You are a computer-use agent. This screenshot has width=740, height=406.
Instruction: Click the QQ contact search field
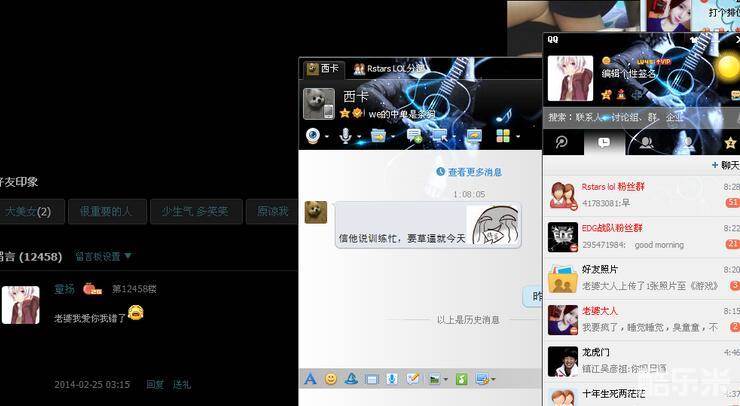(x=640, y=117)
